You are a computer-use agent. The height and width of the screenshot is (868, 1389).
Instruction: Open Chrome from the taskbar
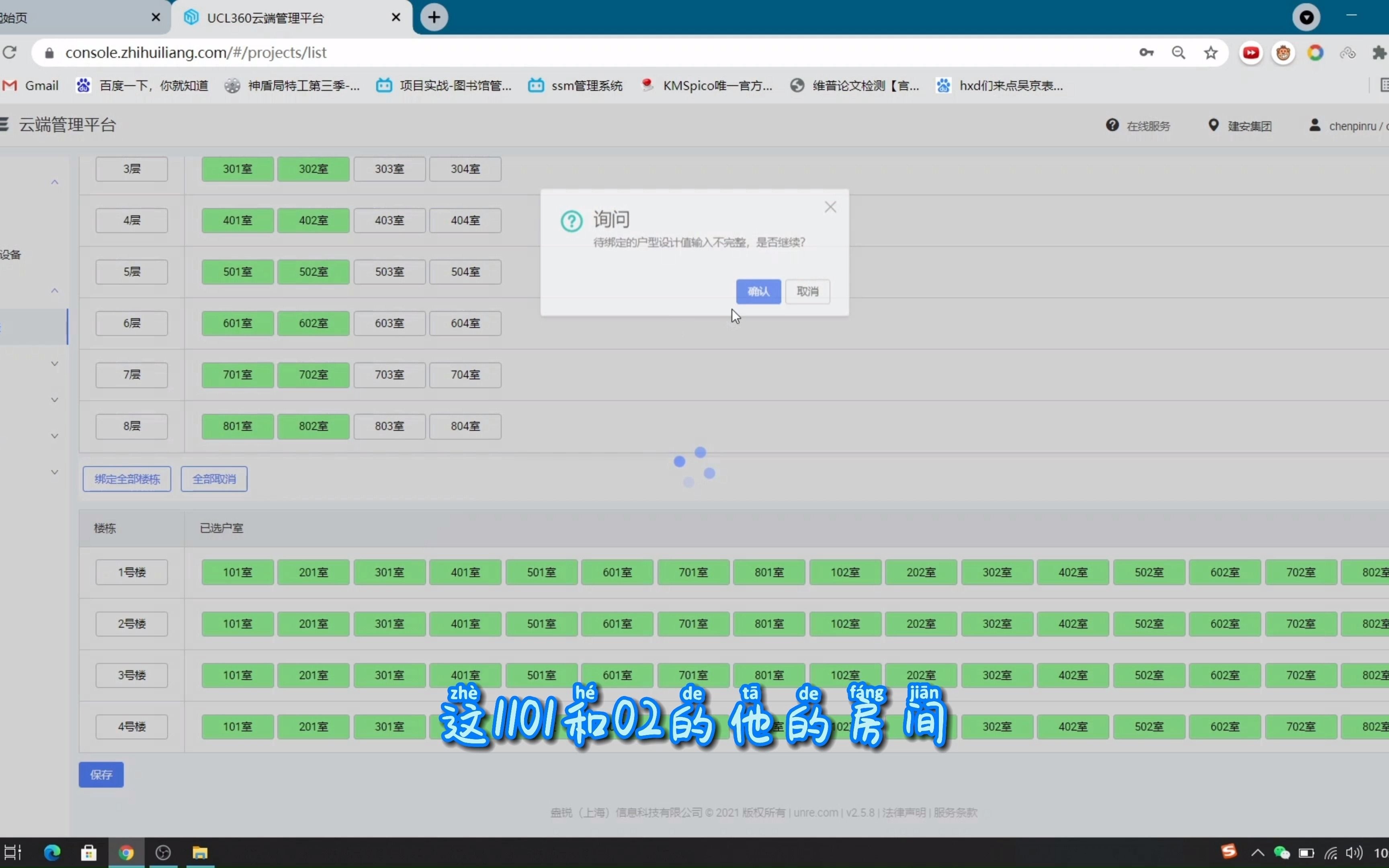(126, 852)
